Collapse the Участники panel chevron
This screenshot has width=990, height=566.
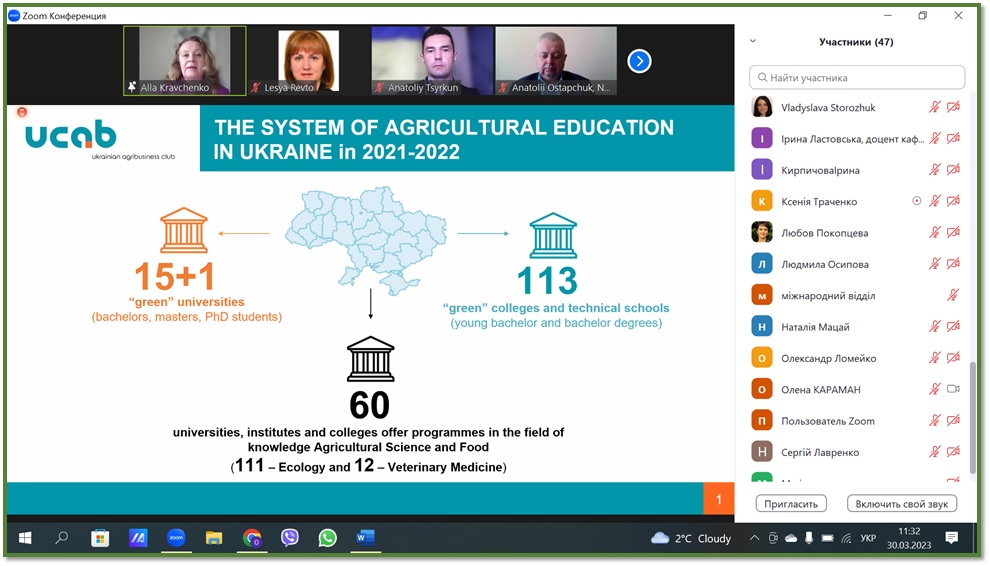[753, 42]
